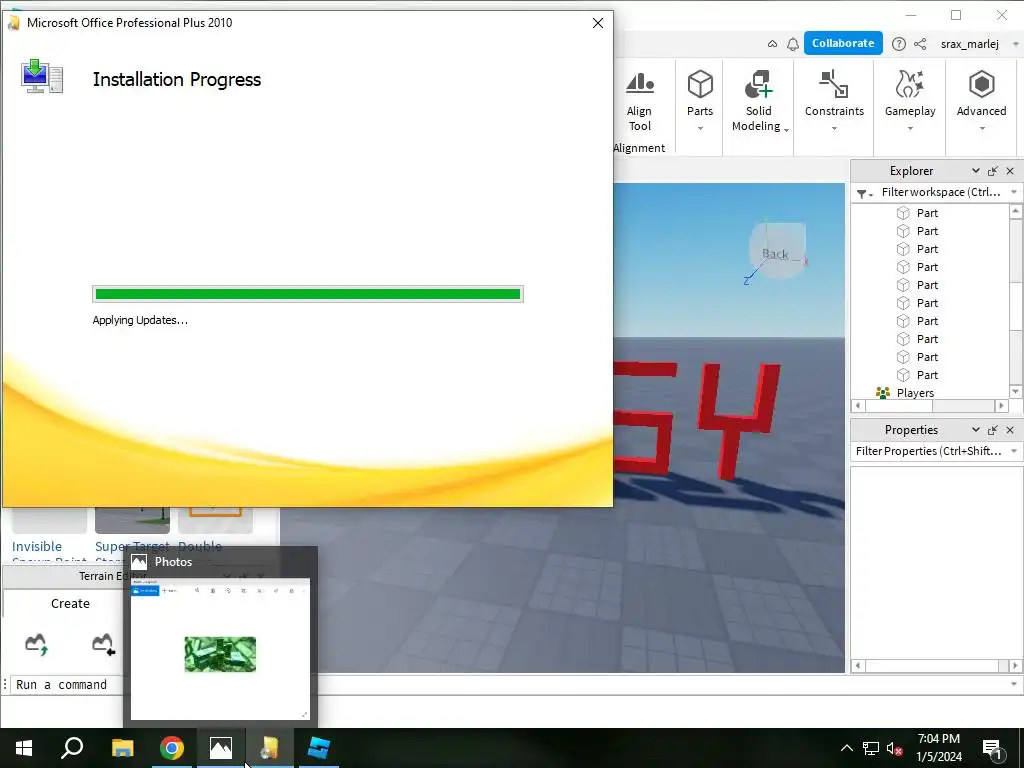Click the Filter workspace search field
This screenshot has width=1024, height=768.
pos(940,192)
